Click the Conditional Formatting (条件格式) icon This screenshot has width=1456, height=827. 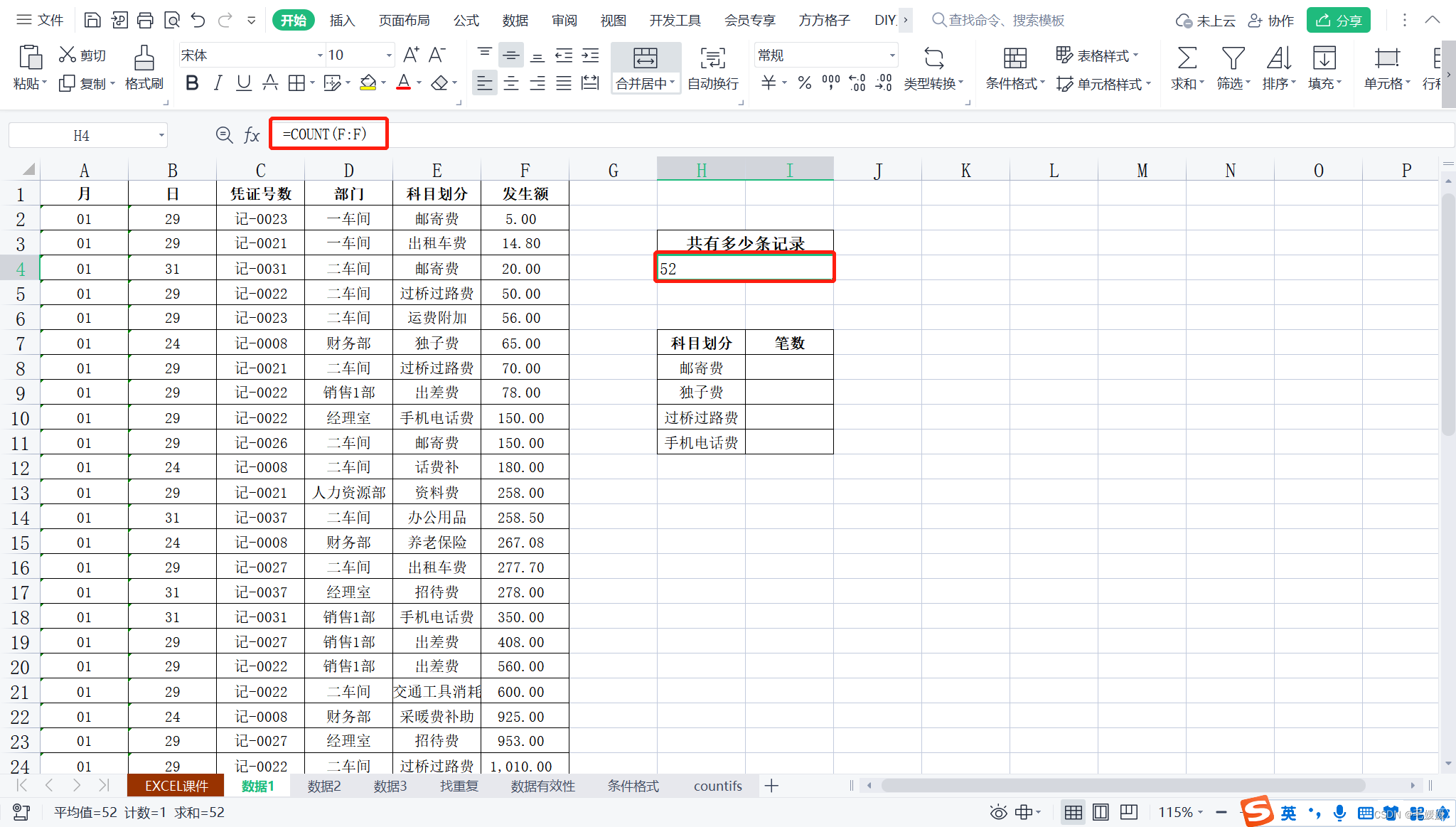(x=1015, y=58)
